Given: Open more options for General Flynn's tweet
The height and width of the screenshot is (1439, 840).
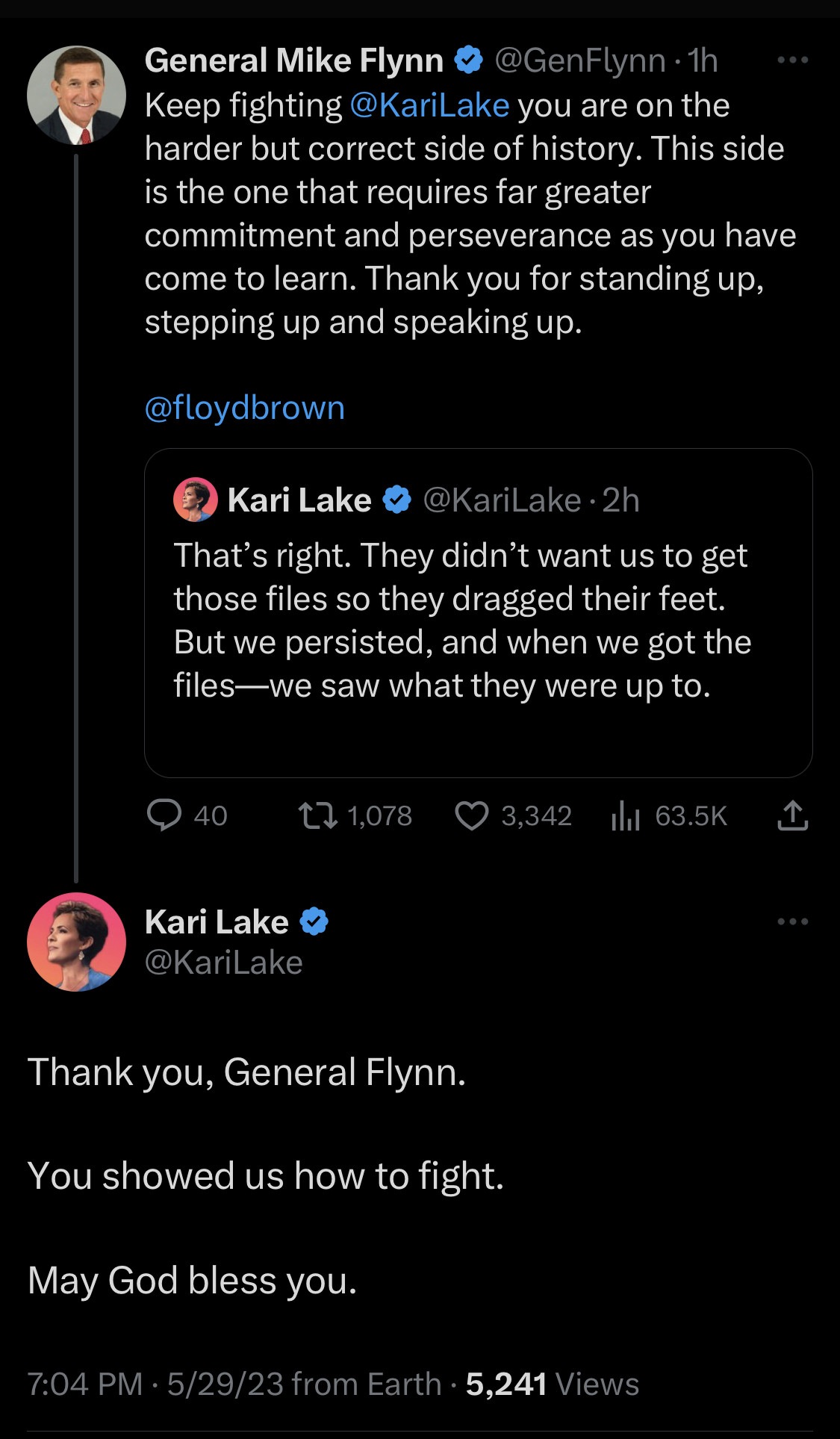Looking at the screenshot, I should (x=792, y=60).
